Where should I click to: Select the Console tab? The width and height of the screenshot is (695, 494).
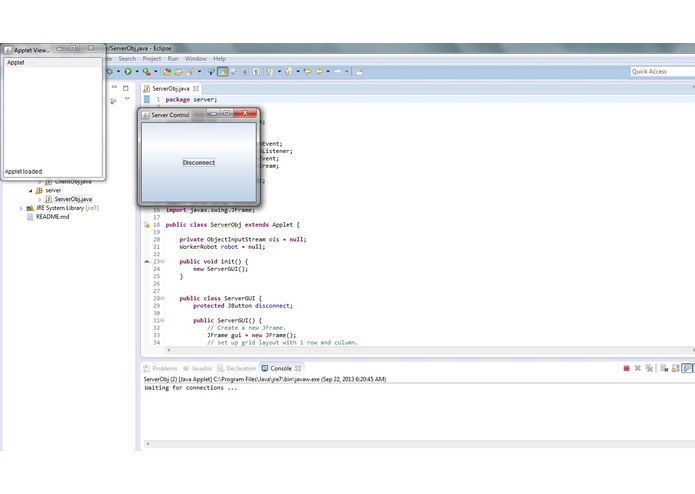(281, 368)
